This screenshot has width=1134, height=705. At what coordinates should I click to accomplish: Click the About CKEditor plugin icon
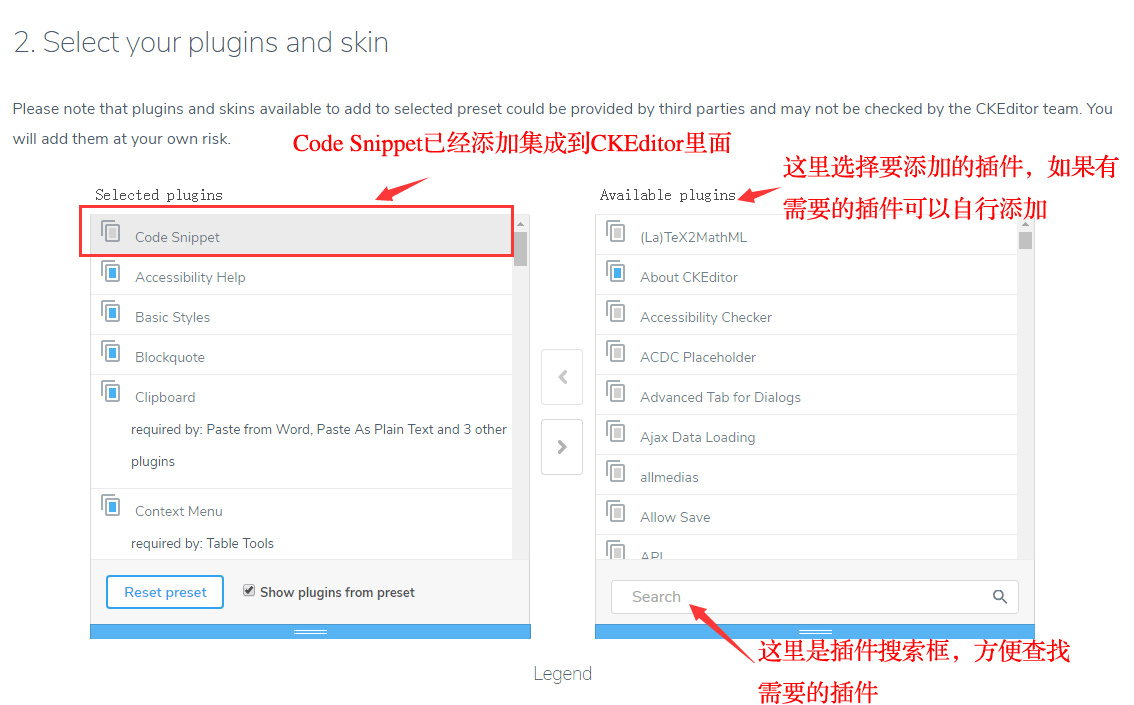point(615,271)
